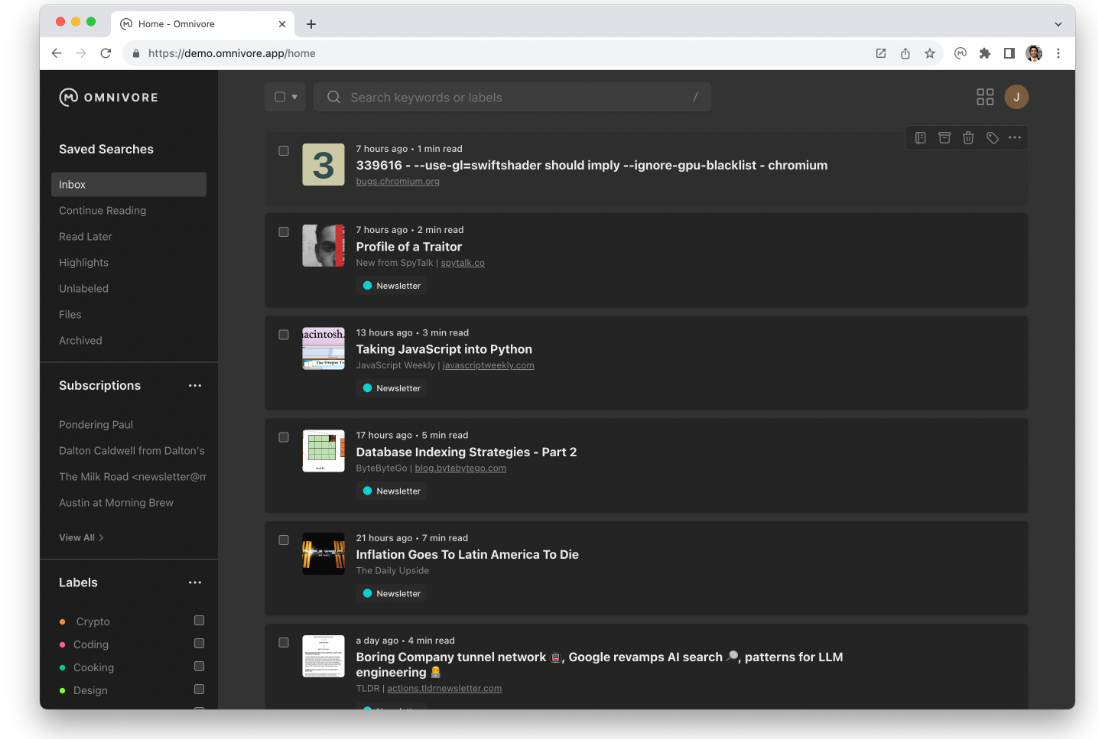
Task: Open Subscriptions more options menu
Action: coord(195,385)
